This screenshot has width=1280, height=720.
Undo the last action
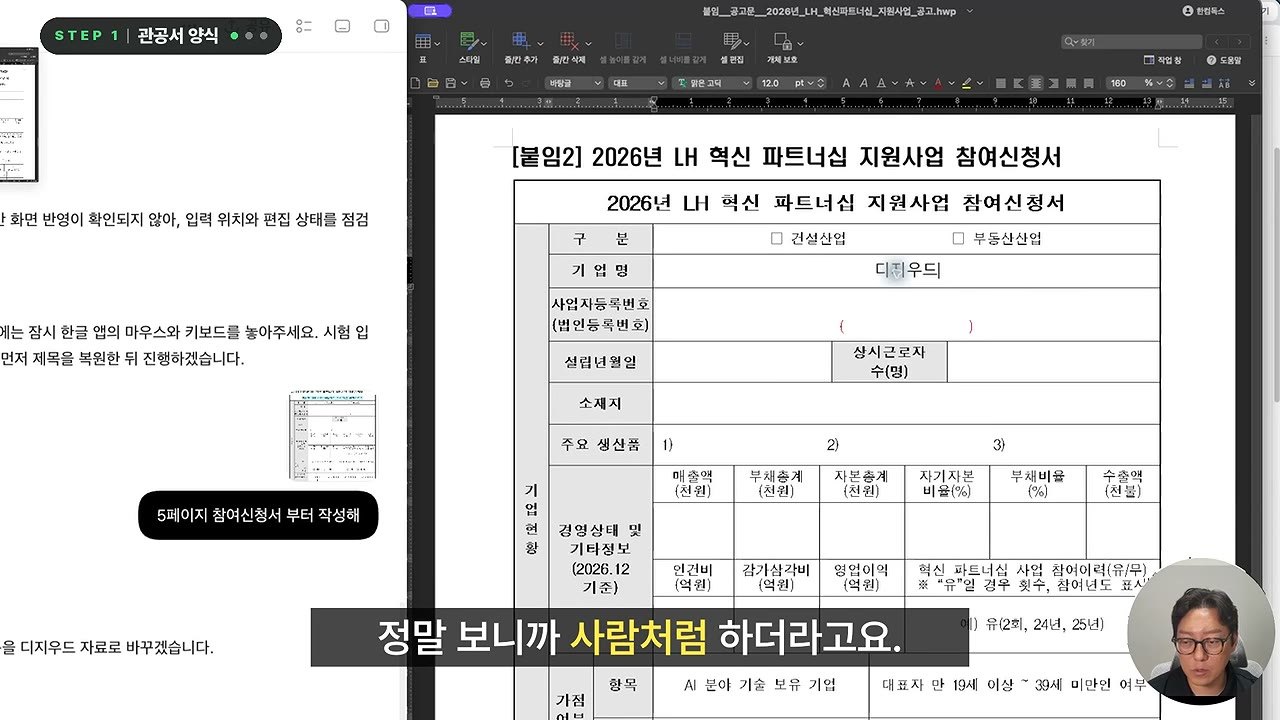[509, 83]
